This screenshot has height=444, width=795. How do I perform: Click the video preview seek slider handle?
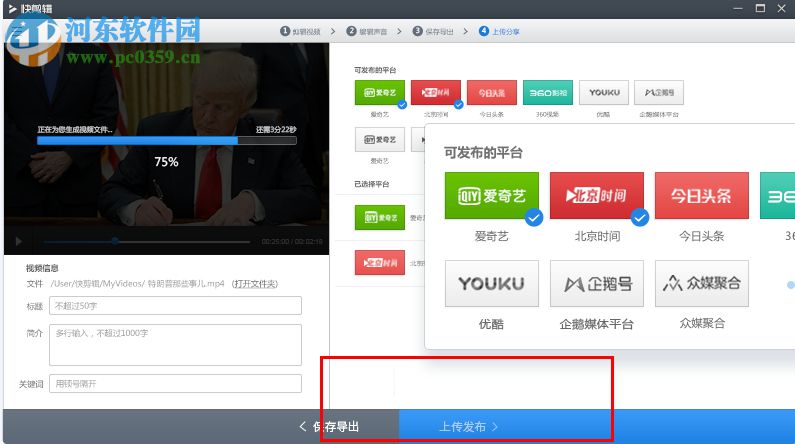pyautogui.click(x=115, y=241)
